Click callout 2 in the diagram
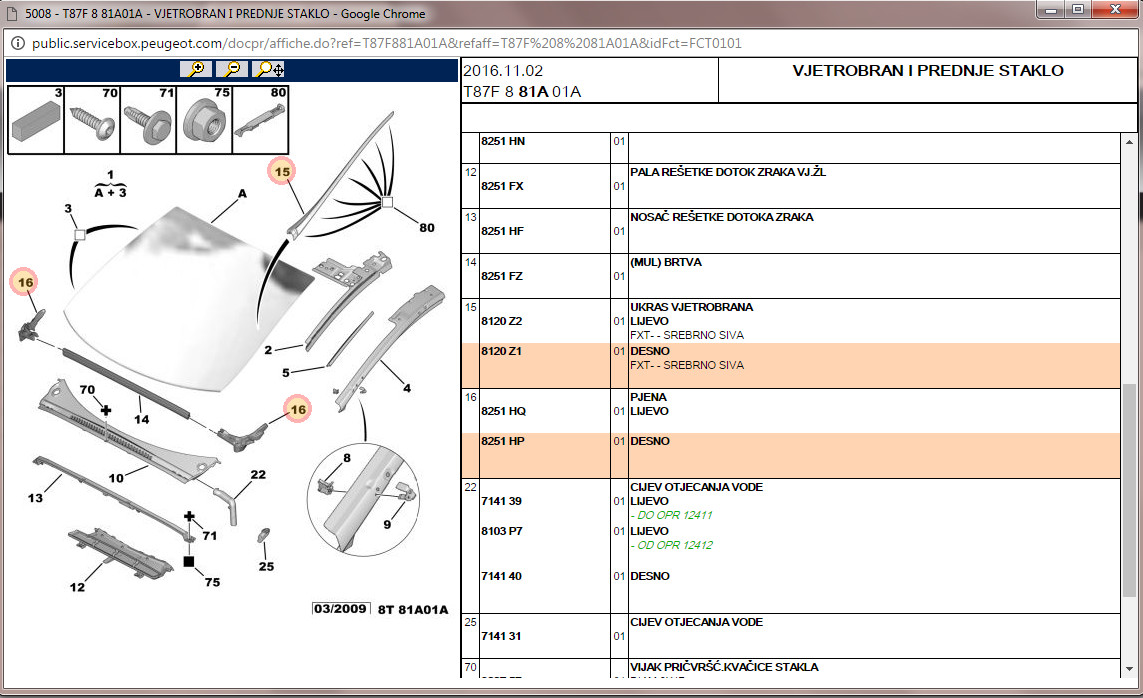This screenshot has width=1143, height=698. (268, 350)
